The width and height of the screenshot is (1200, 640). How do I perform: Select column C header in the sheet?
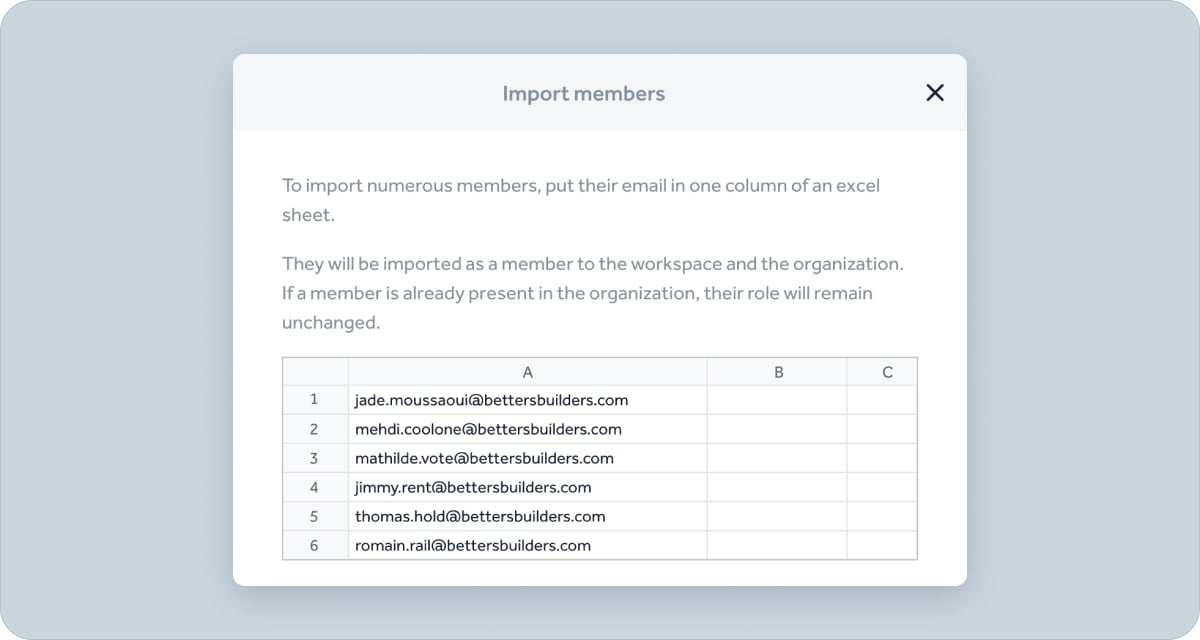point(886,372)
